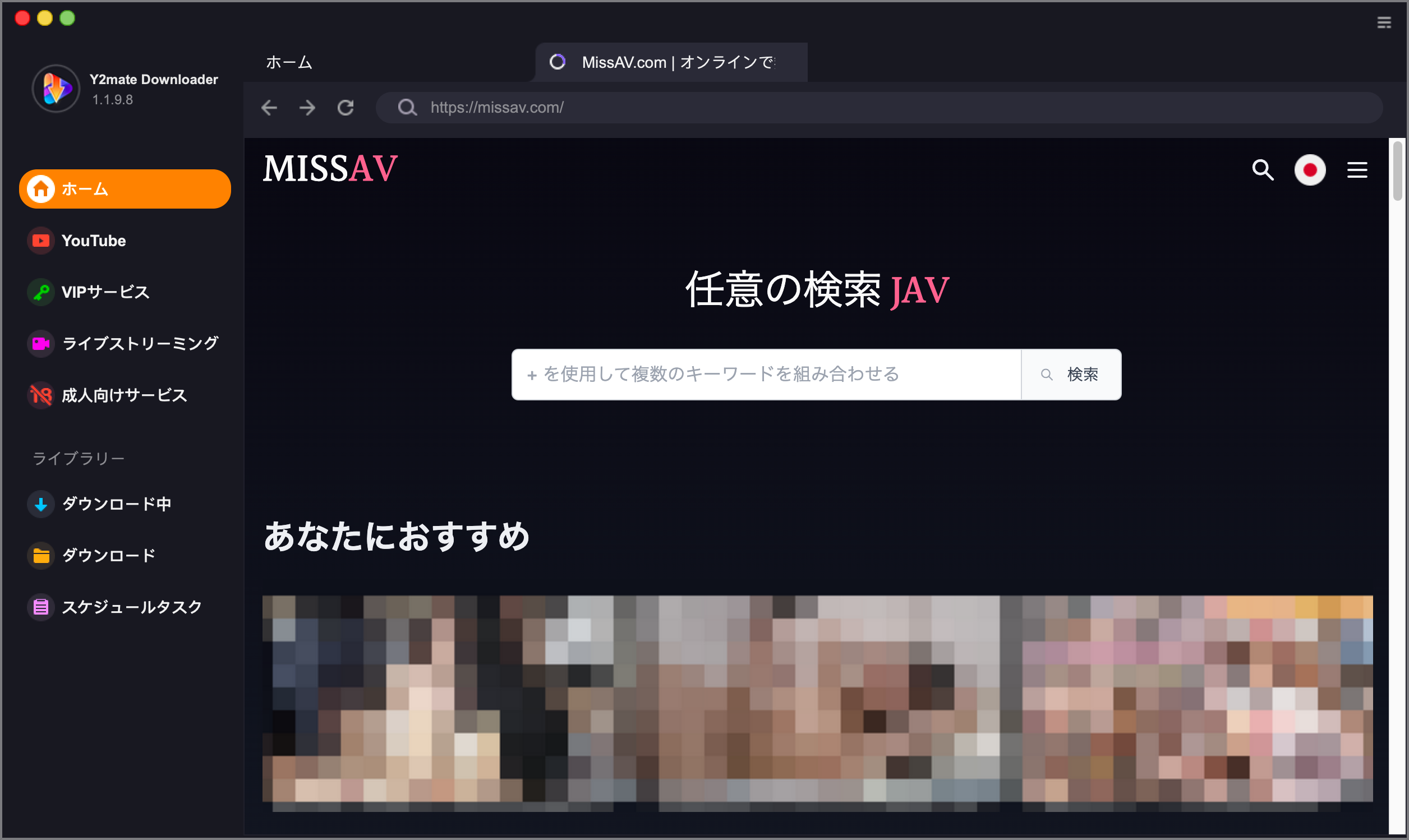
Task: Open the ダウンロード folder section
Action: point(125,555)
